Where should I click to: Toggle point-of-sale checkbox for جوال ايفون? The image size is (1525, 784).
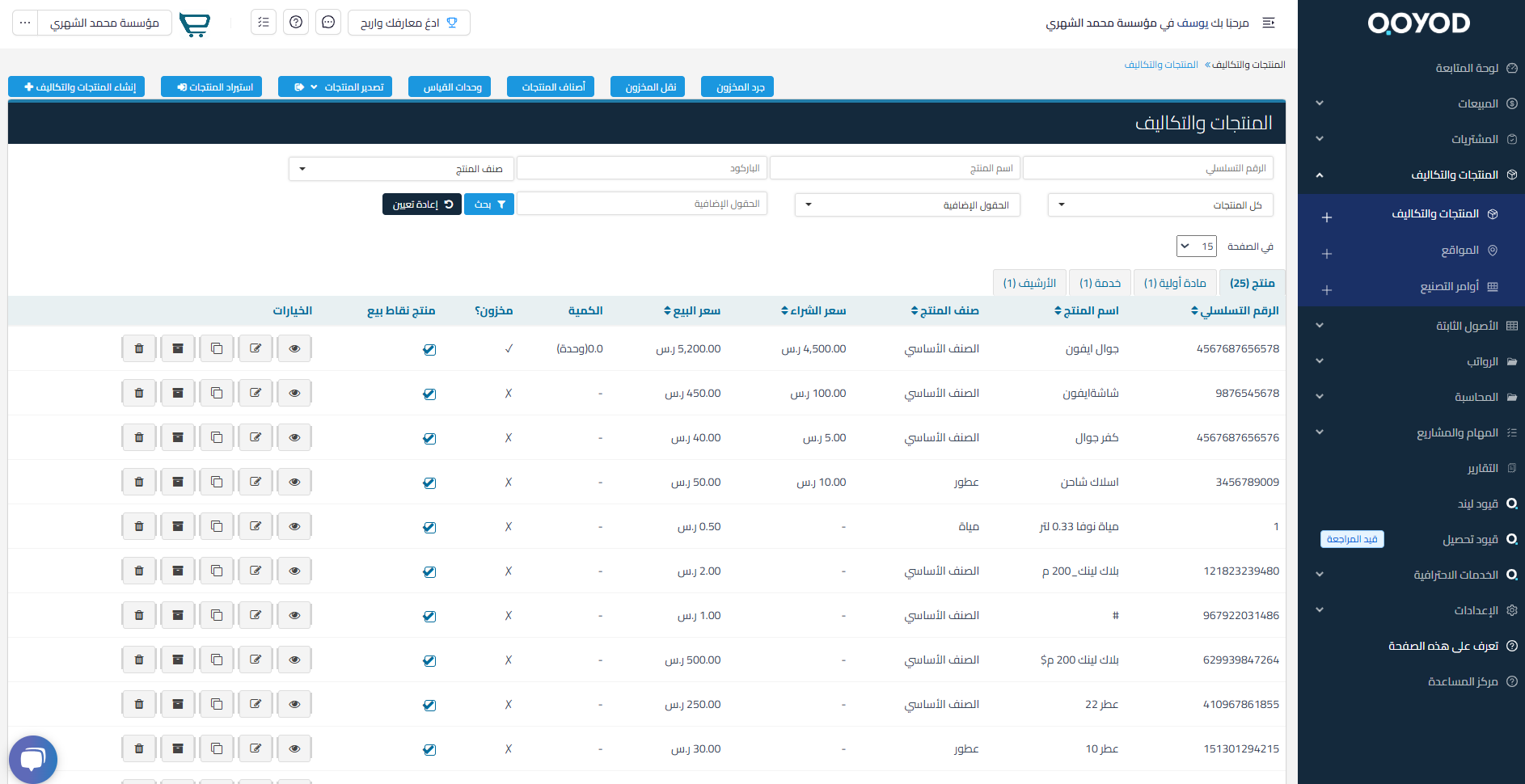tap(429, 349)
